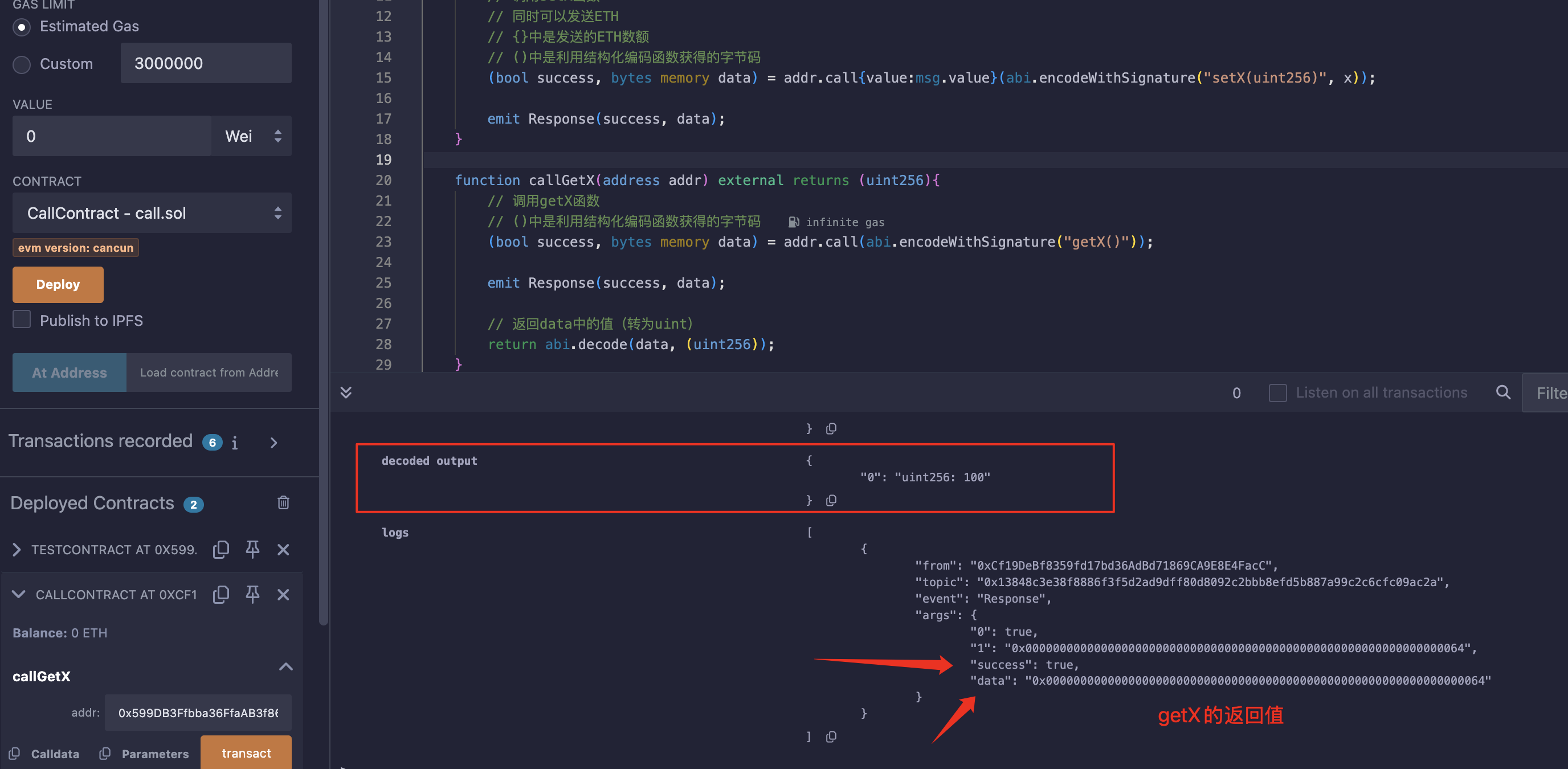Remove the TESTCONTRACT deployed instance
Viewport: 1568px width, 769px height.
point(283,549)
